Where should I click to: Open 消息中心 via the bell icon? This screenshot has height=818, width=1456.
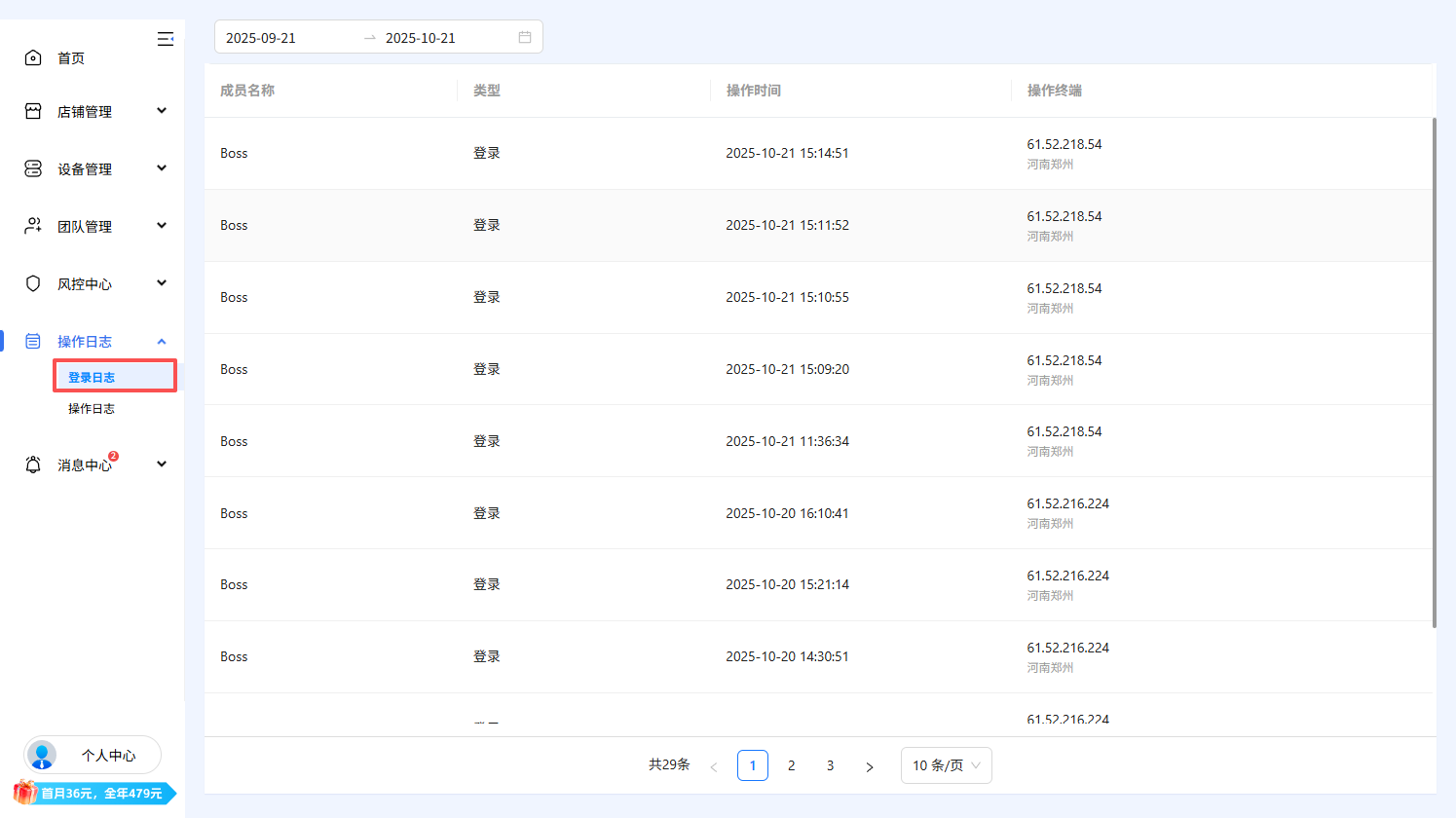[x=32, y=464]
